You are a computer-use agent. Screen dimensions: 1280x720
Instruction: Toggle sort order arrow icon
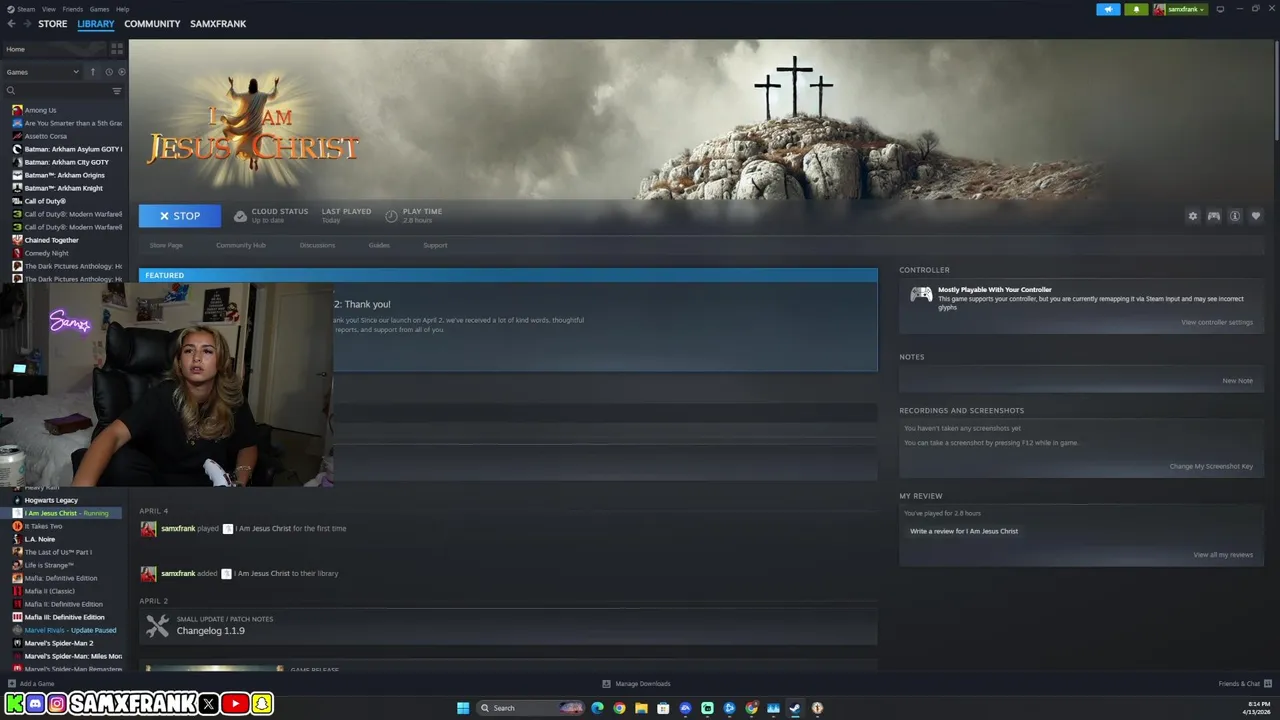pyautogui.click(x=93, y=72)
